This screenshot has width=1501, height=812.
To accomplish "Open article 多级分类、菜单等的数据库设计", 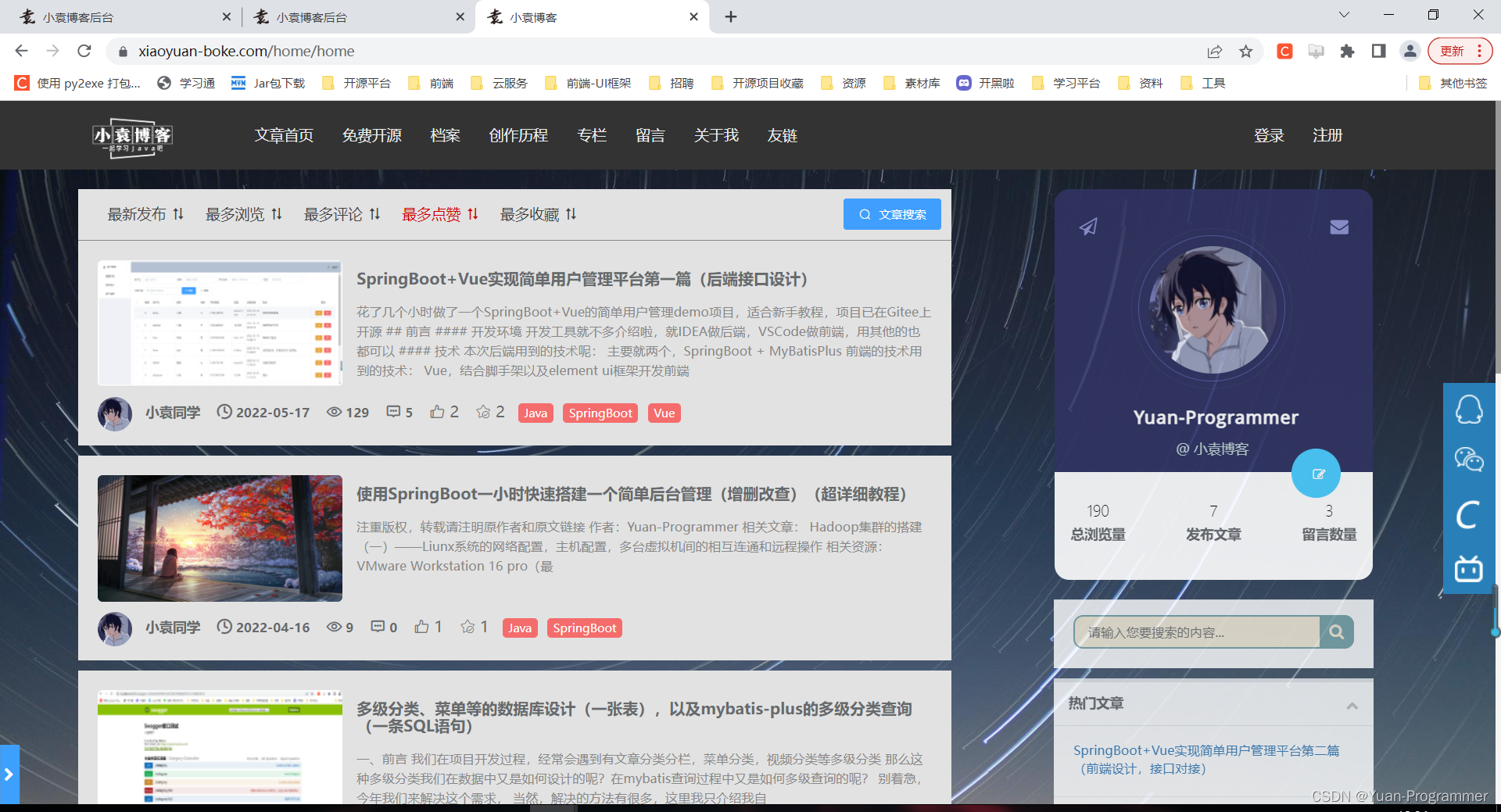I will click(x=634, y=717).
